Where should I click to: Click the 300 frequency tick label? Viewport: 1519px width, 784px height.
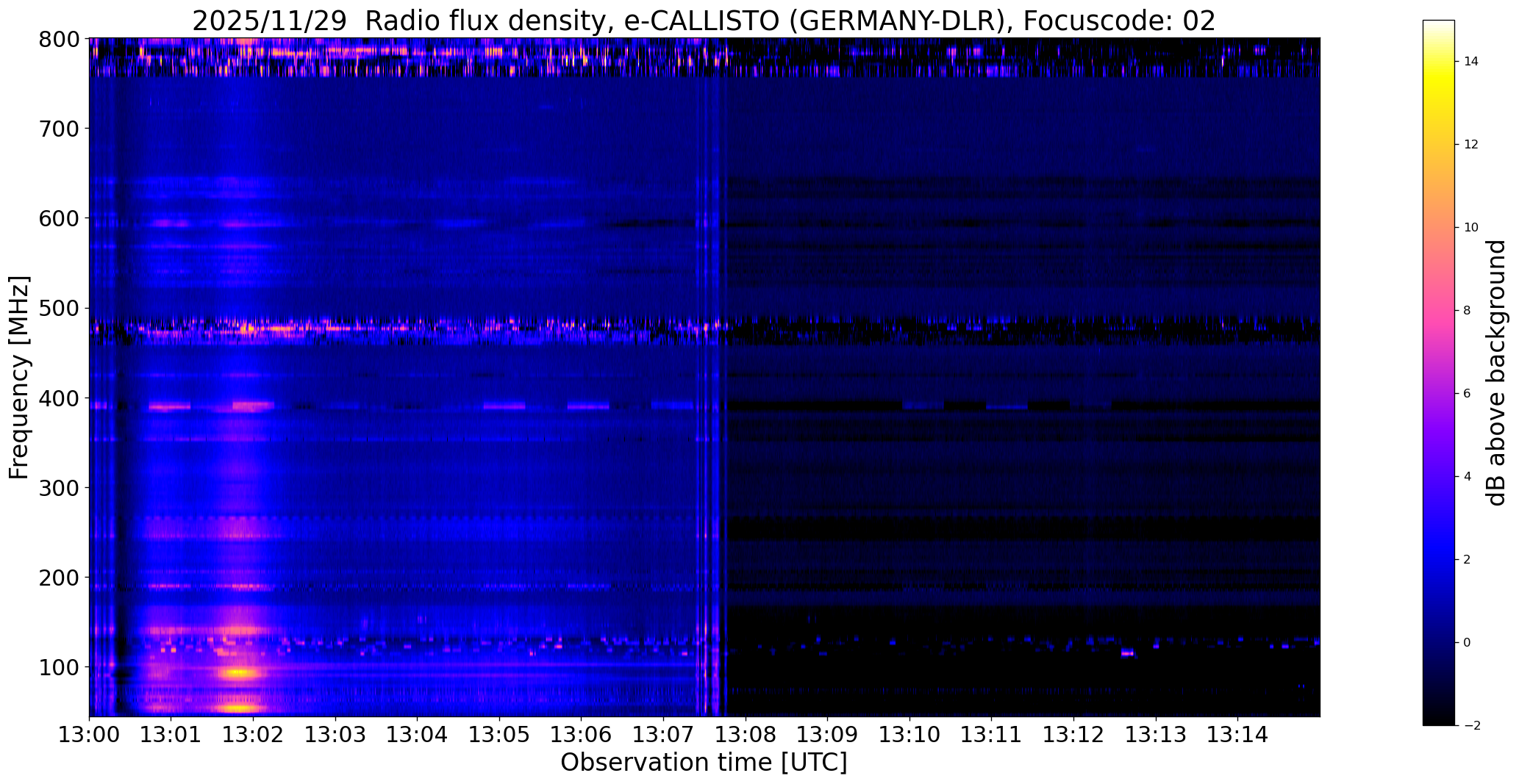tap(60, 488)
